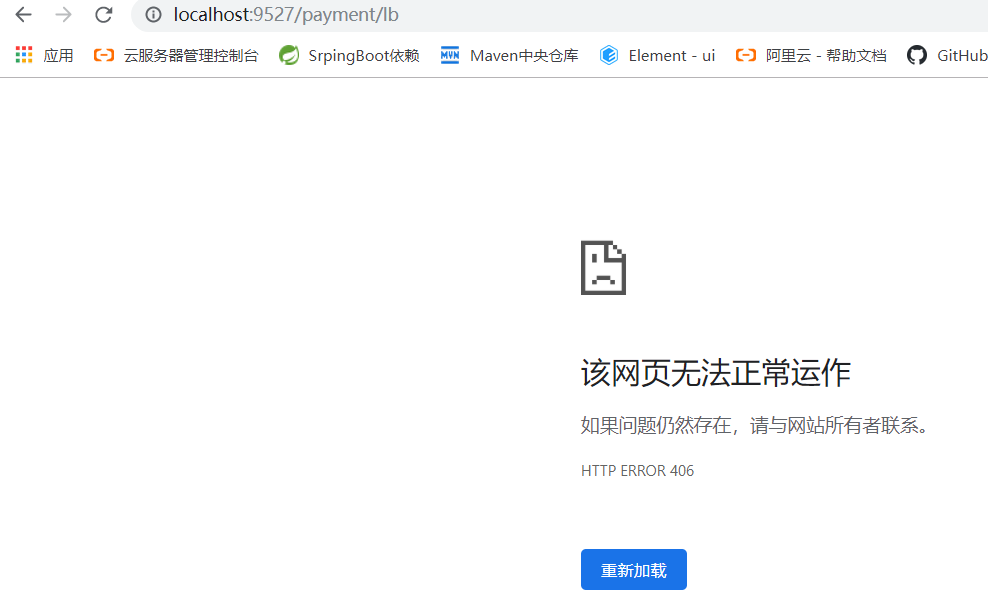The height and width of the screenshot is (608, 988).
Task: Open the 云服务器管理控制台 bookmark
Action: tap(187, 55)
